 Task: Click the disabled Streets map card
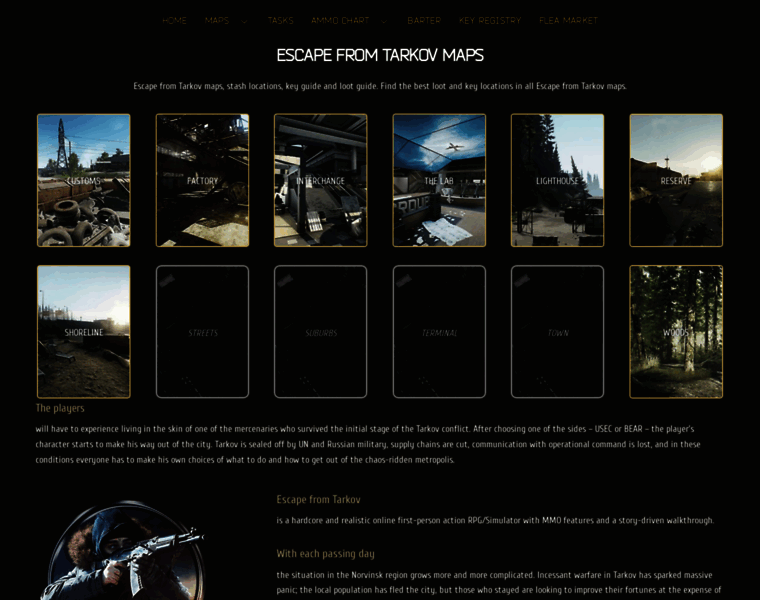202,332
